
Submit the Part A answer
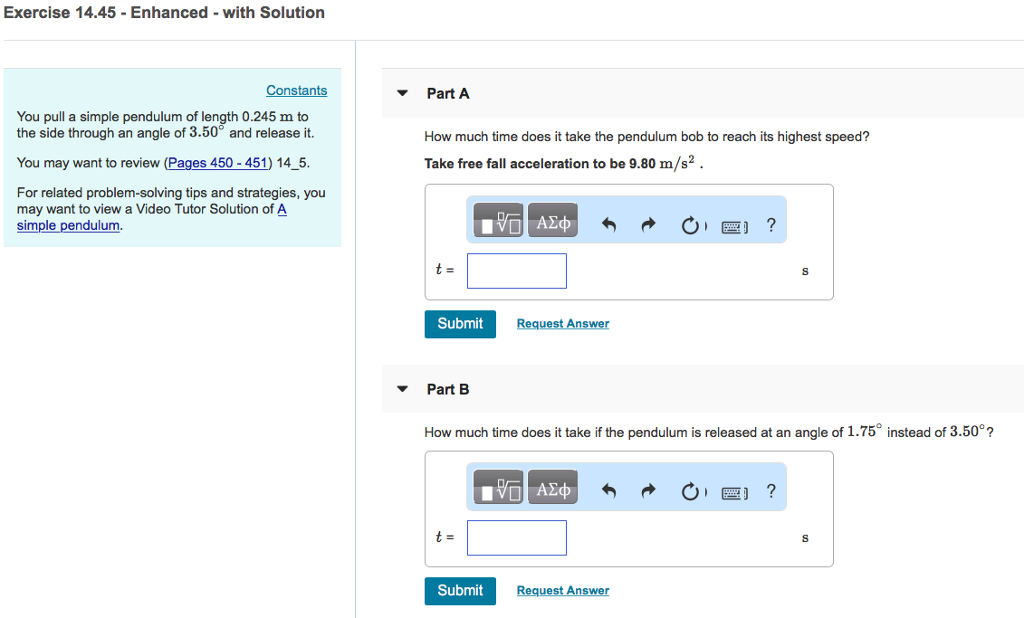tap(460, 323)
